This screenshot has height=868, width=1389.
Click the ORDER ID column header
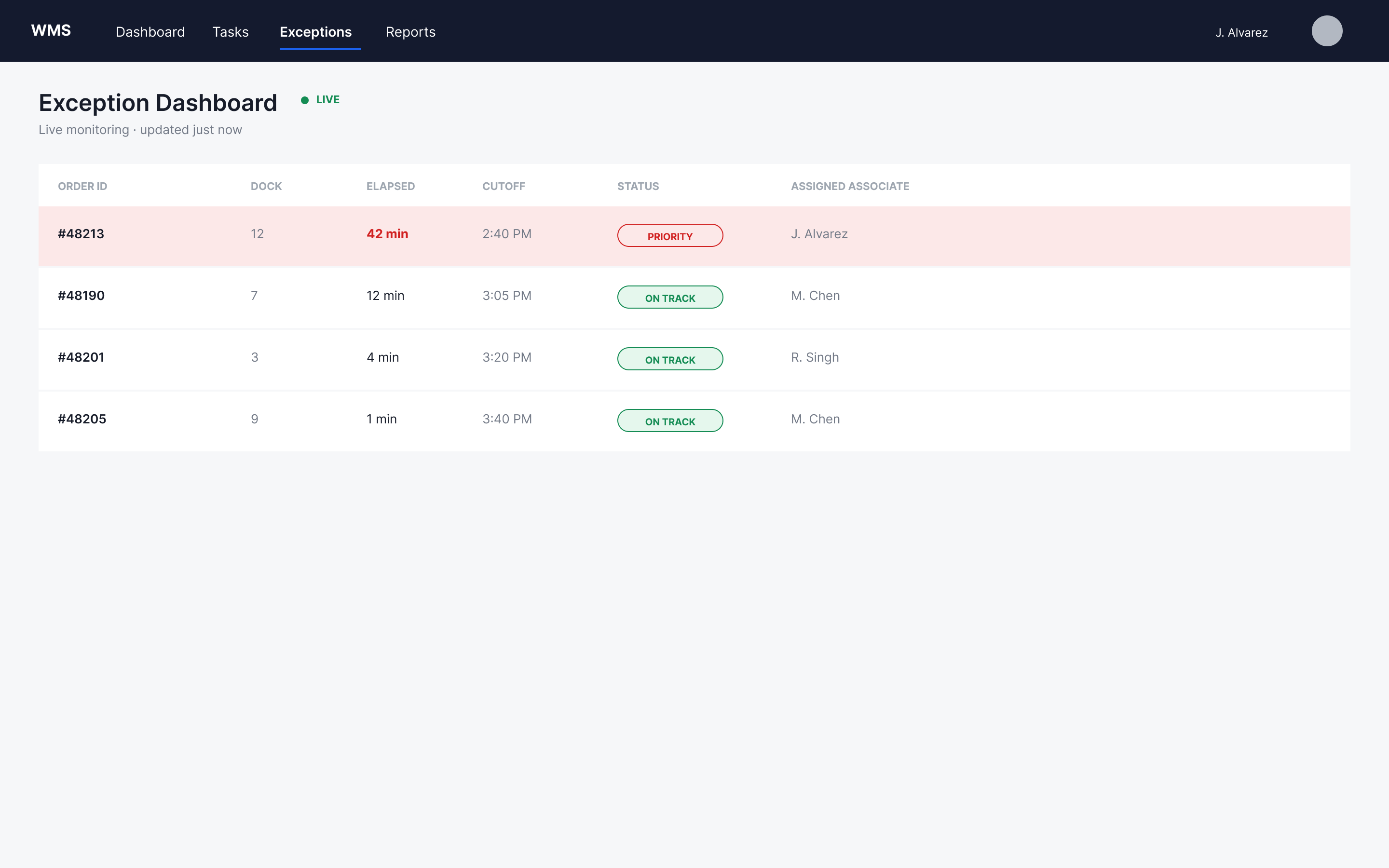click(82, 186)
